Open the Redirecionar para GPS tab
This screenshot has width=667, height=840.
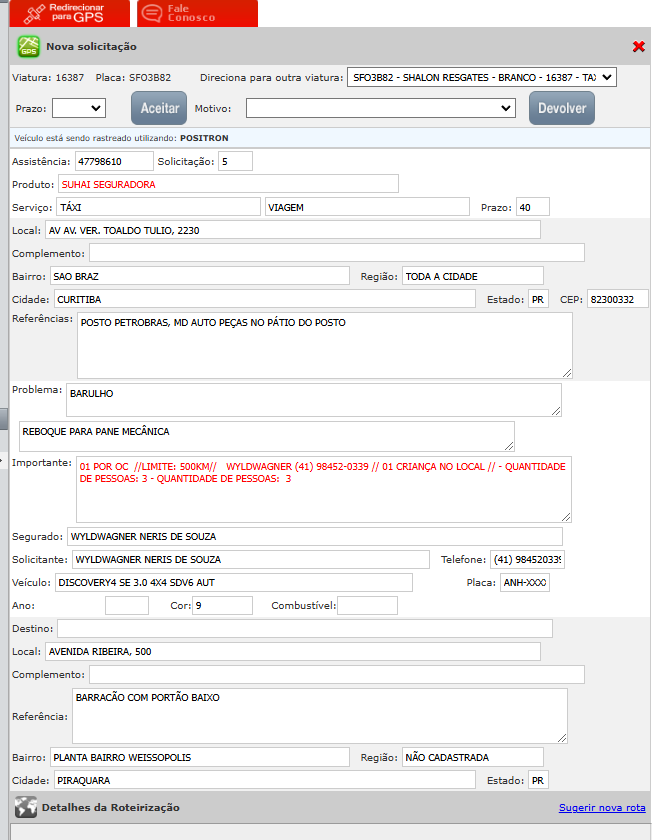[x=69, y=13]
